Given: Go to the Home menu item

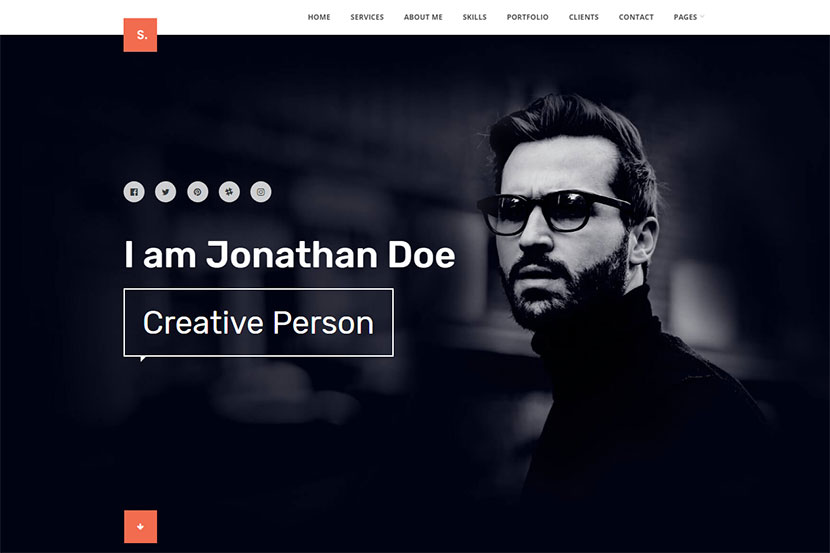Looking at the screenshot, I should (x=319, y=17).
